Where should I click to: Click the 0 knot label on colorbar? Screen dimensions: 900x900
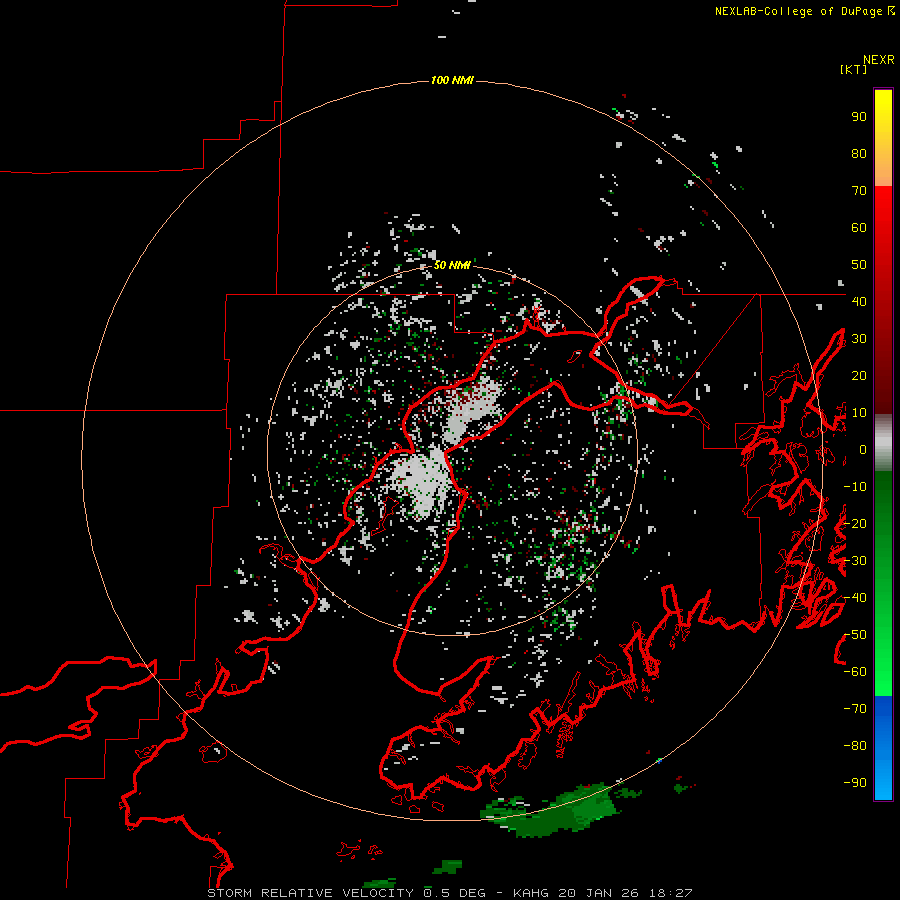click(x=862, y=449)
